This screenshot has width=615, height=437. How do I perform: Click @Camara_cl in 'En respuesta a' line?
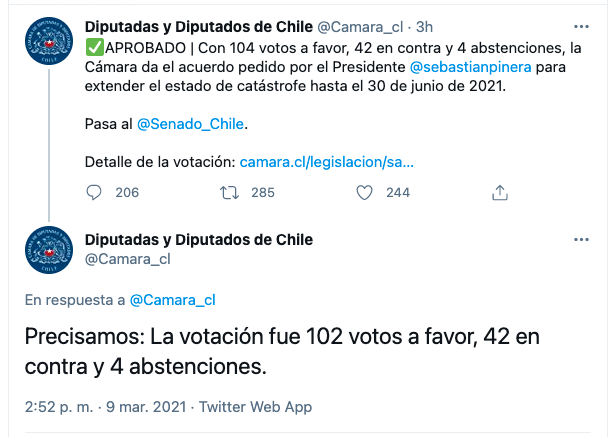[173, 300]
